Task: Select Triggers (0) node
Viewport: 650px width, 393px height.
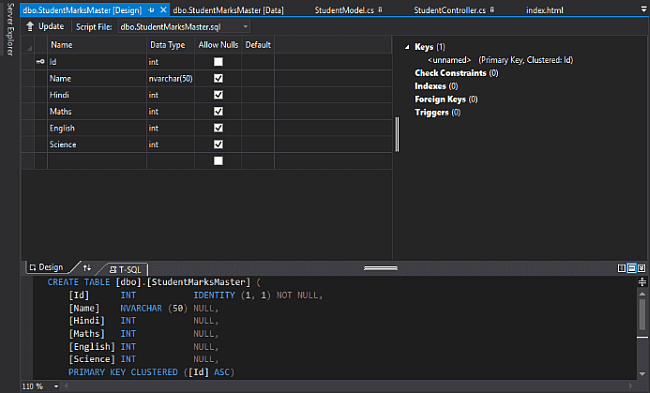Action: tap(437, 112)
